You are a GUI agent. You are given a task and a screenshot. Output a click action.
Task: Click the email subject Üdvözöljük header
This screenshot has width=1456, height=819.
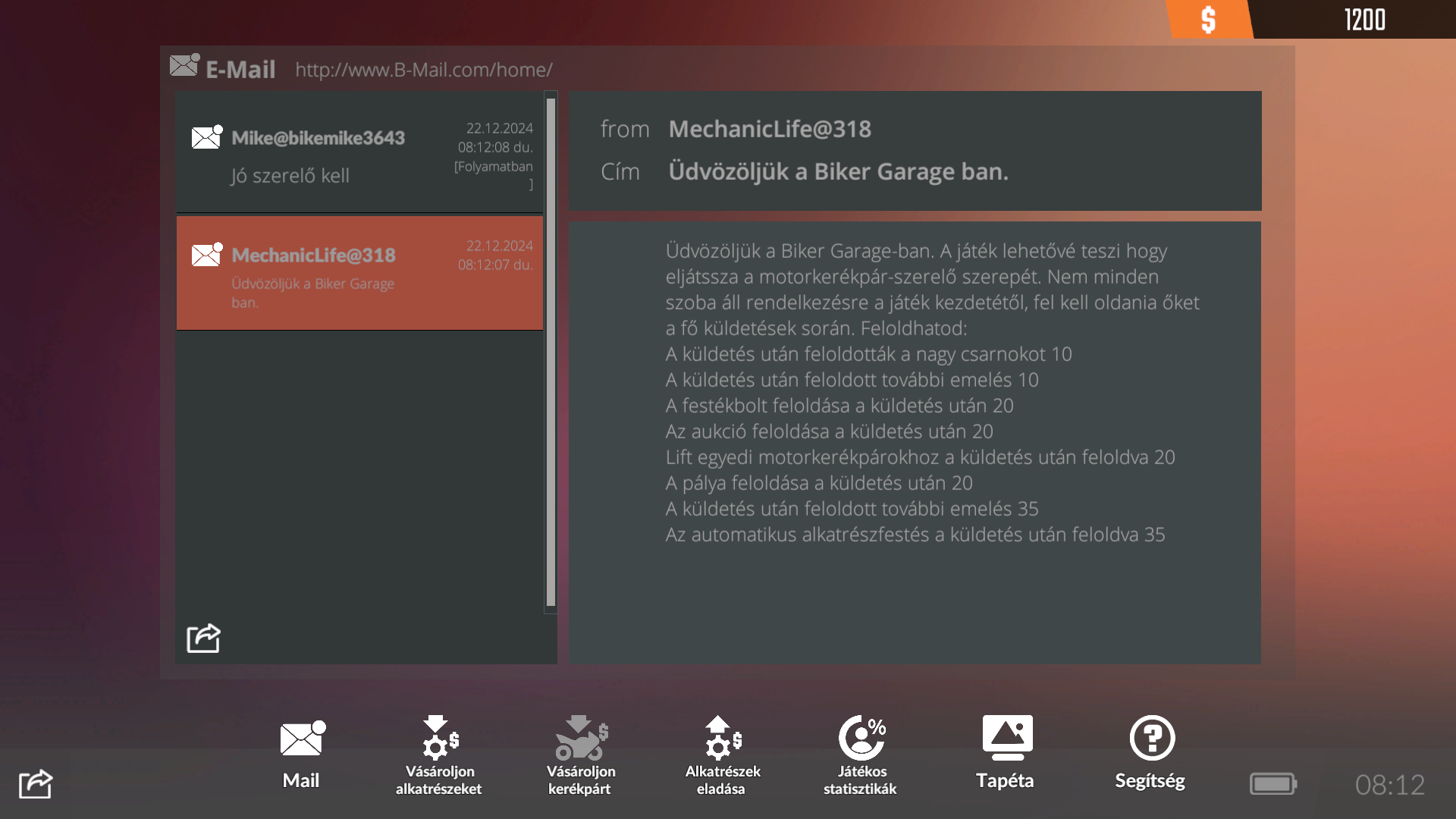(838, 172)
